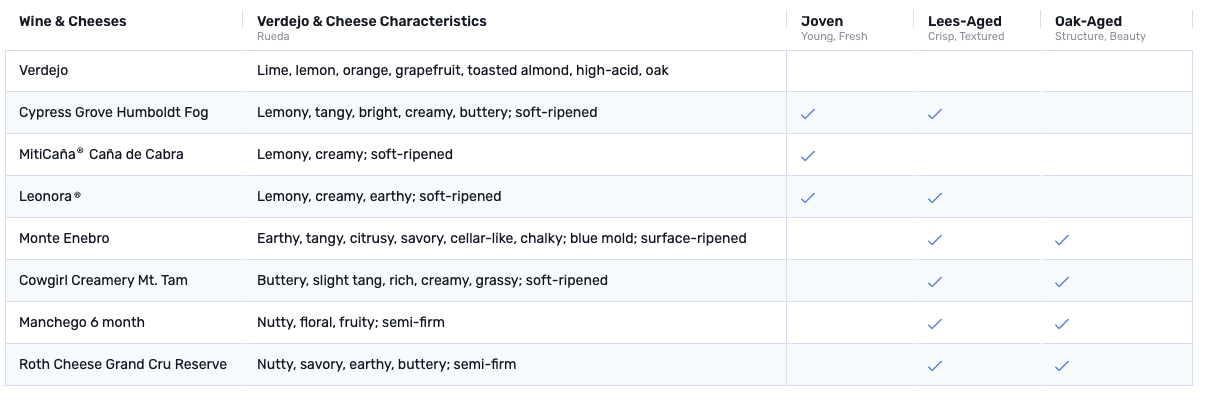1205x404 pixels.
Task: Click Humboldt Fog Joven checkmark
Action: point(808,114)
